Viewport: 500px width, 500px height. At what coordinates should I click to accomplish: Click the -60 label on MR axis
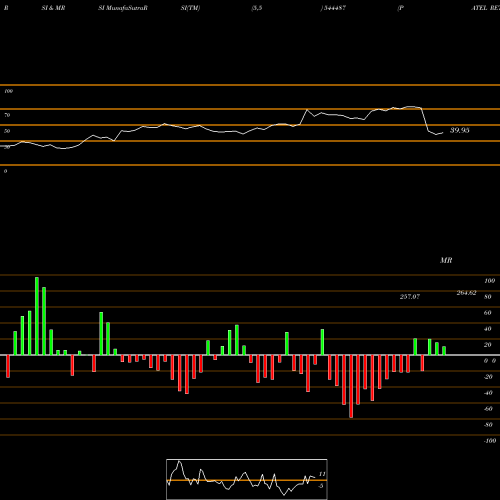point(488,409)
